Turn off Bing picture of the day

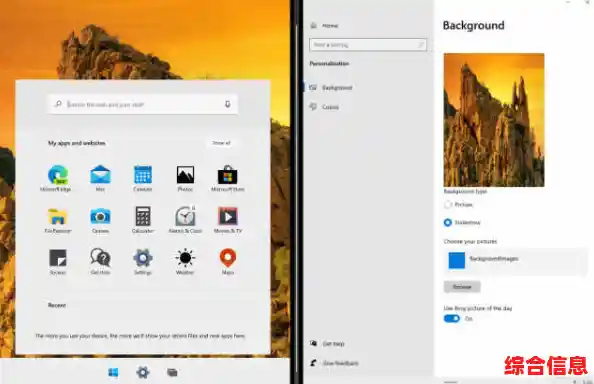click(452, 318)
